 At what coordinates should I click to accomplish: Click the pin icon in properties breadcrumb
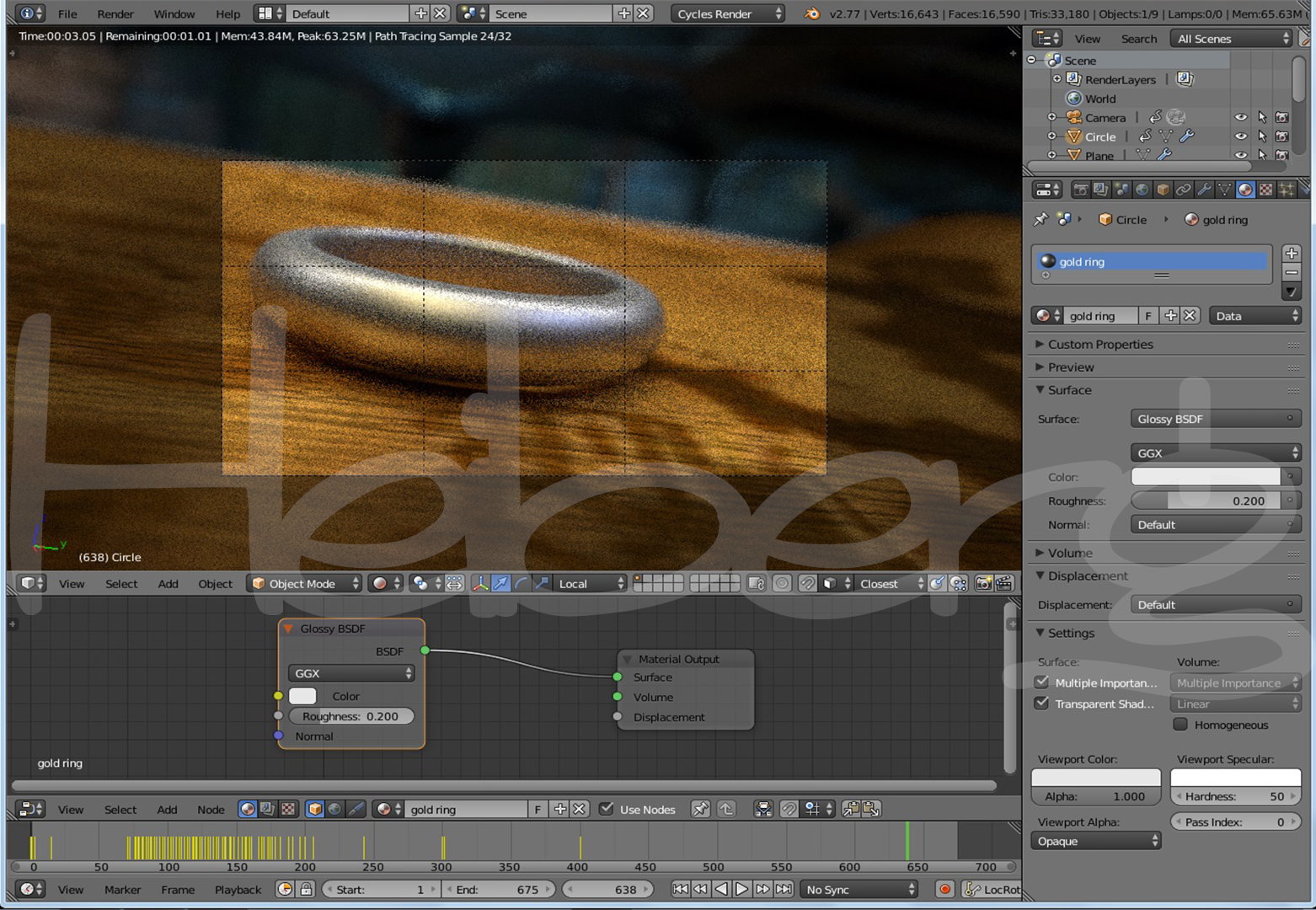[x=1041, y=219]
